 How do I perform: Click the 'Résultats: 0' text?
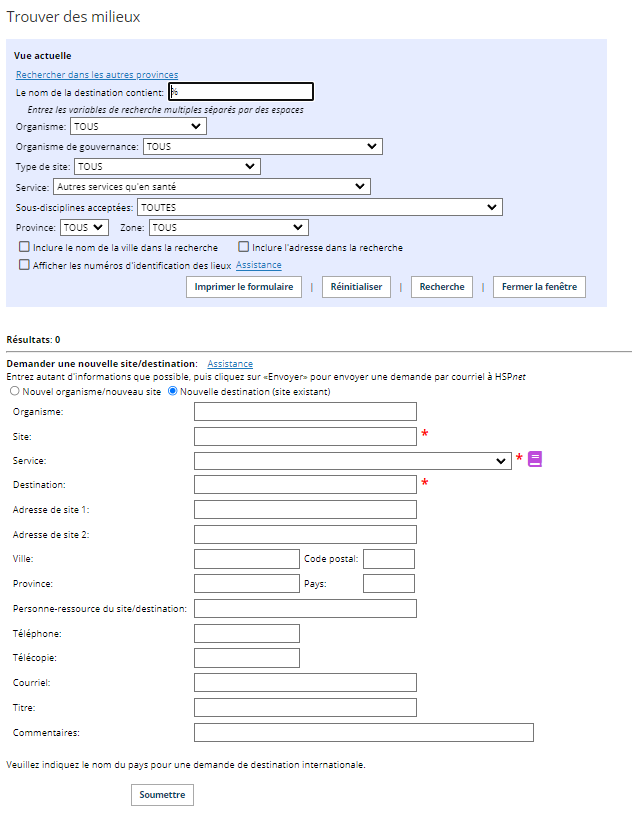point(33,339)
